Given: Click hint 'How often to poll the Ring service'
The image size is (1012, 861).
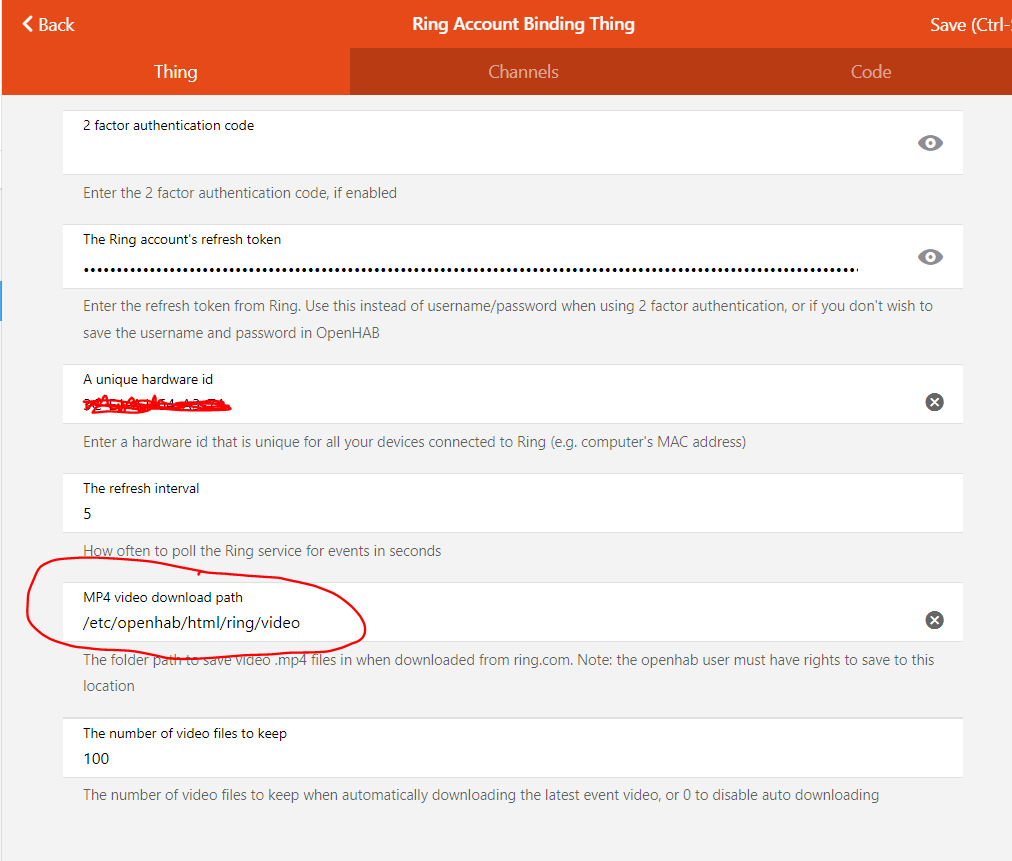Looking at the screenshot, I should tap(262, 551).
